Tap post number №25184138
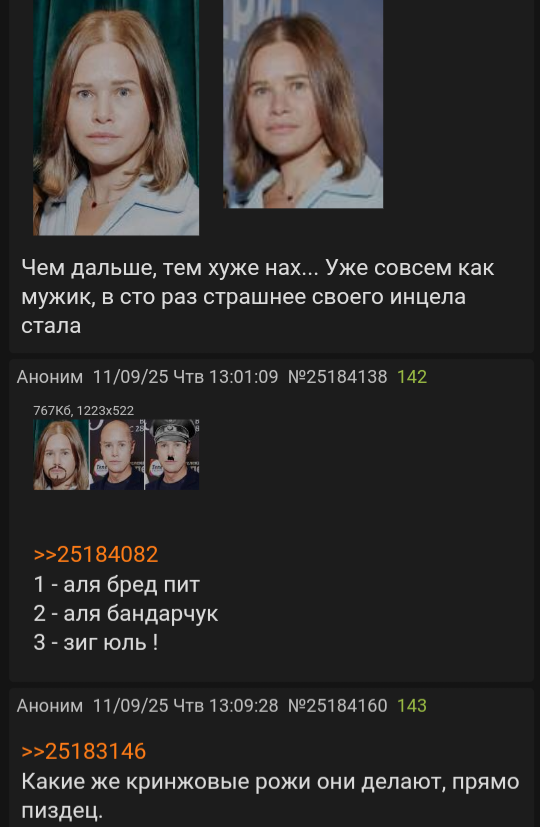The height and width of the screenshot is (827, 540). [338, 377]
